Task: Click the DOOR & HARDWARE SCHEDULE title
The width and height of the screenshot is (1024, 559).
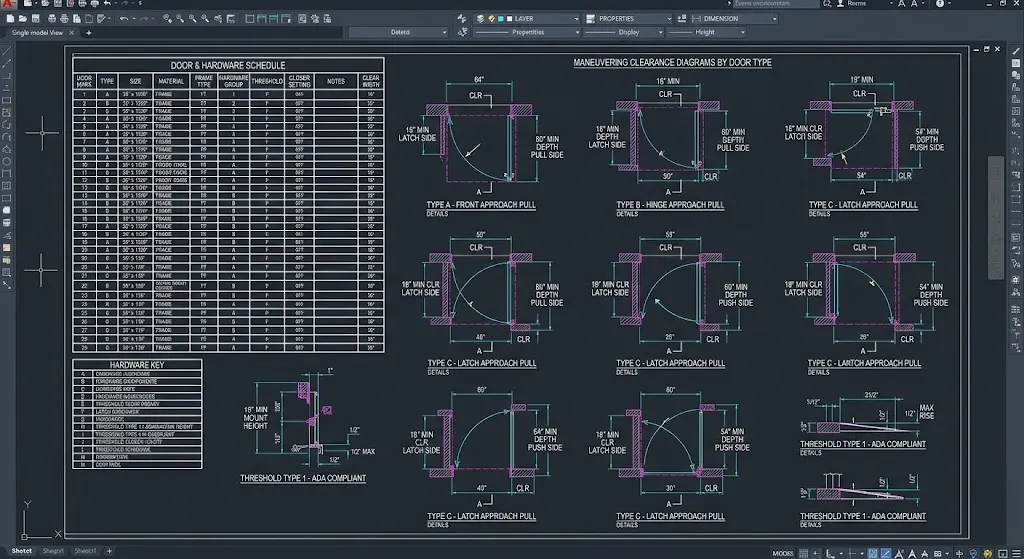Action: 228,65
